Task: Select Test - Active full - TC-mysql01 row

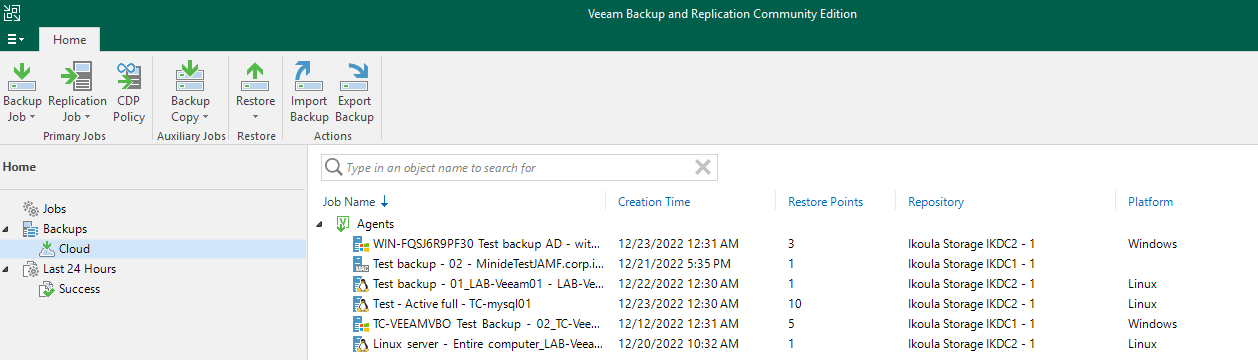Action: point(782,304)
